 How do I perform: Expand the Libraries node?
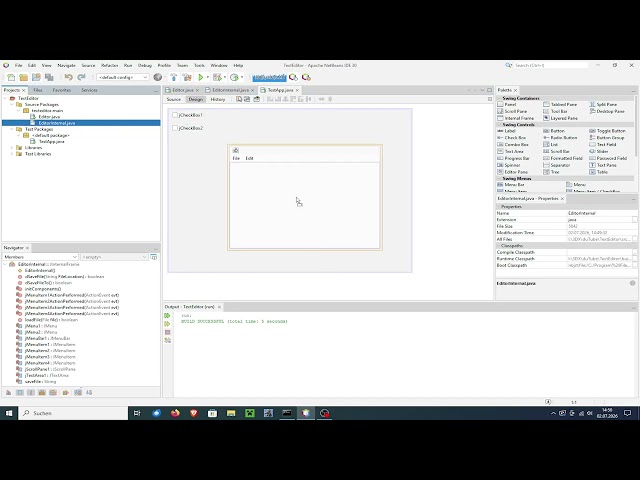12,148
